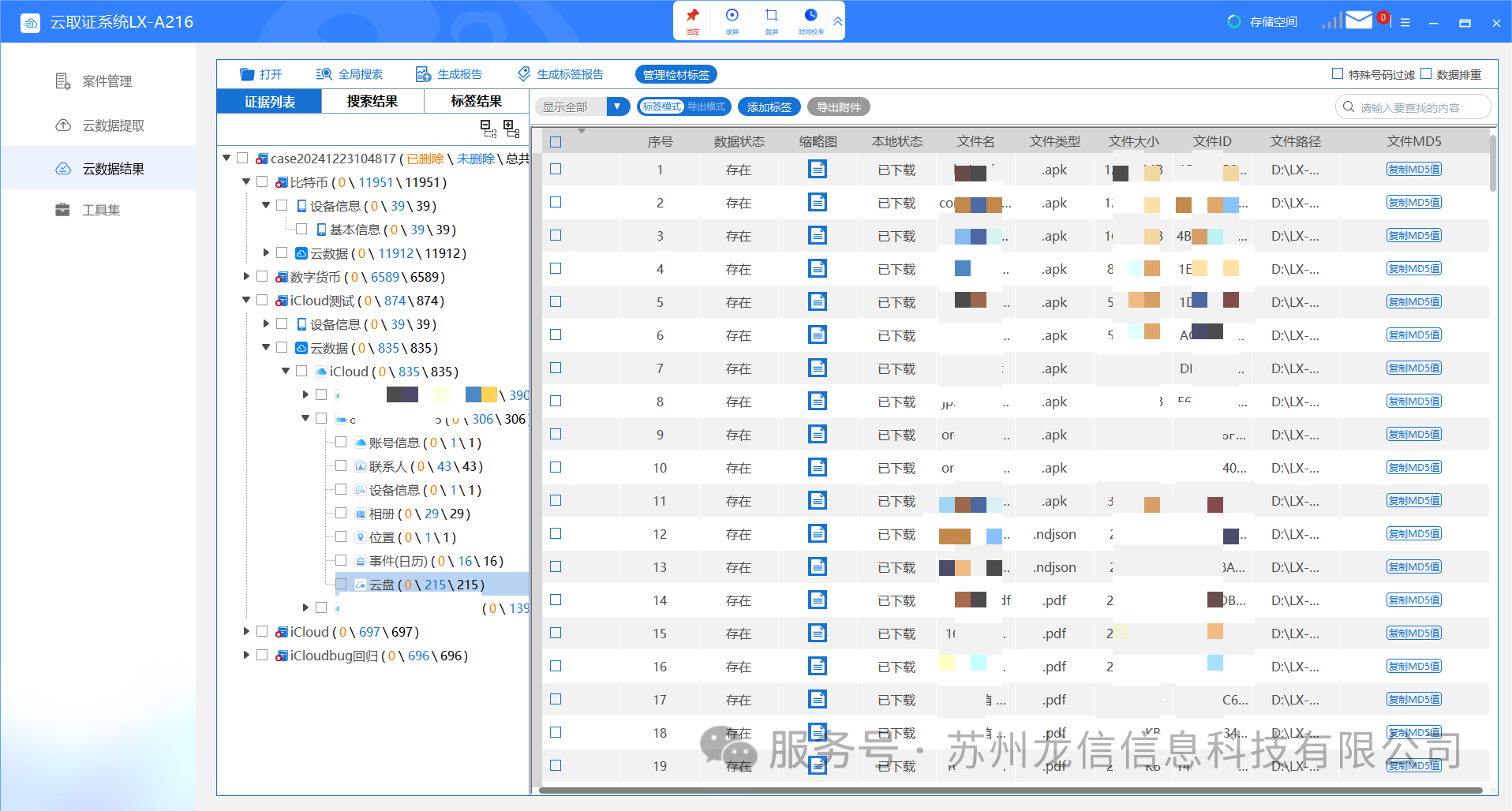Open the 显示全部 filter dropdown
1512x811 pixels.
point(617,107)
